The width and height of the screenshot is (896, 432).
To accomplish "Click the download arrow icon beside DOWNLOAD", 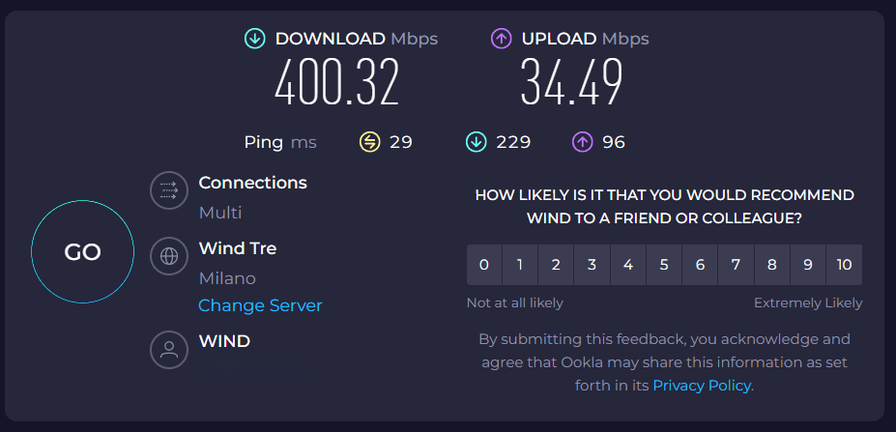I will [x=255, y=39].
